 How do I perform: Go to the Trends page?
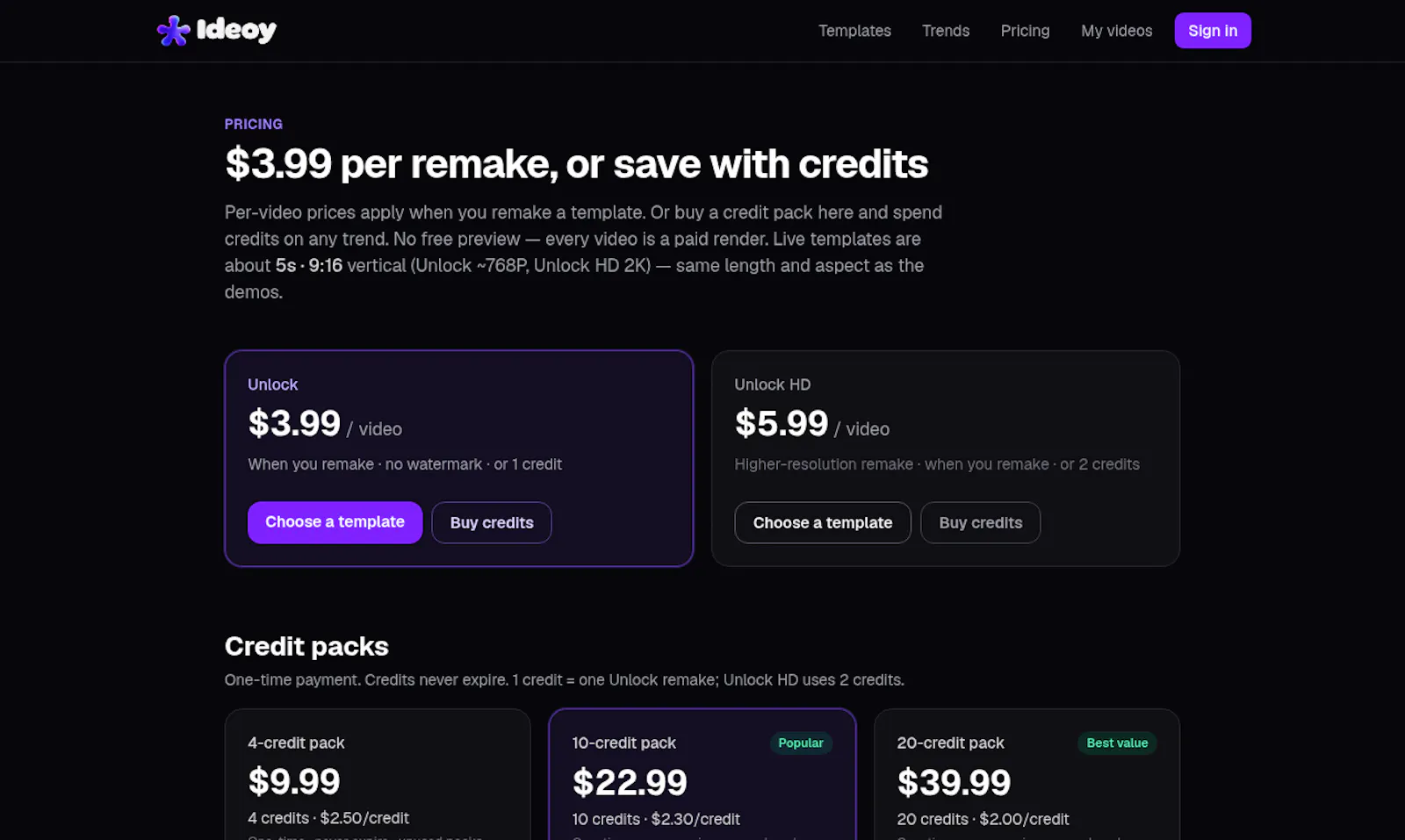[x=946, y=31]
